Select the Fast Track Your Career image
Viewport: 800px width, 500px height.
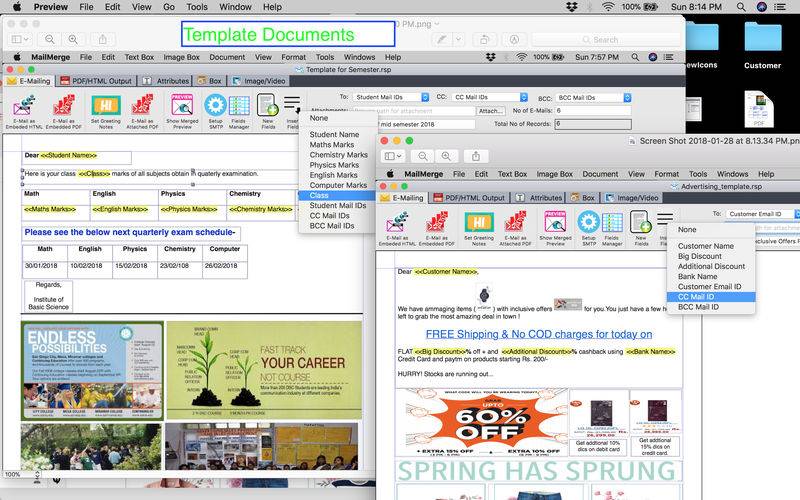[x=264, y=370]
